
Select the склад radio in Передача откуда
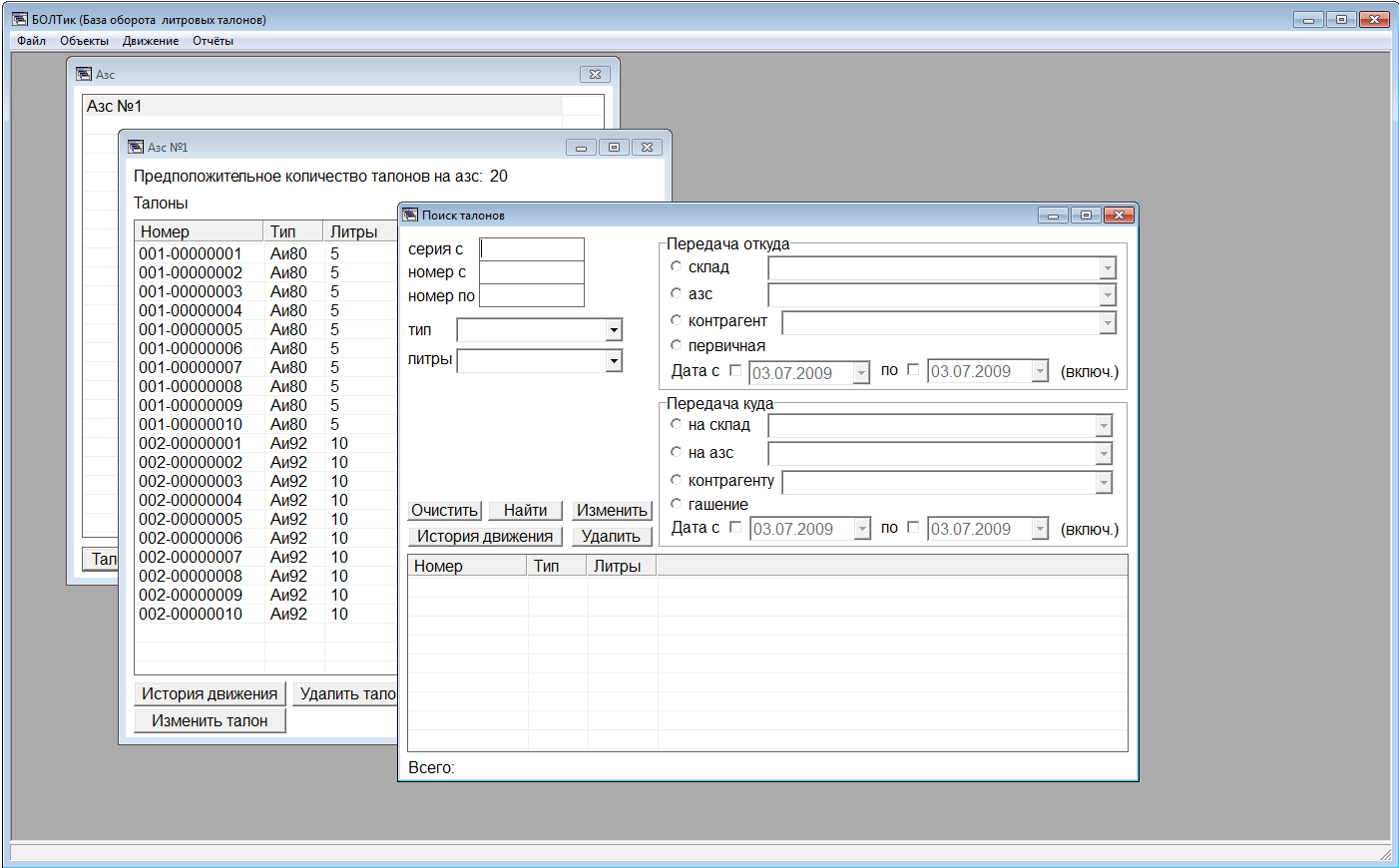coord(677,266)
